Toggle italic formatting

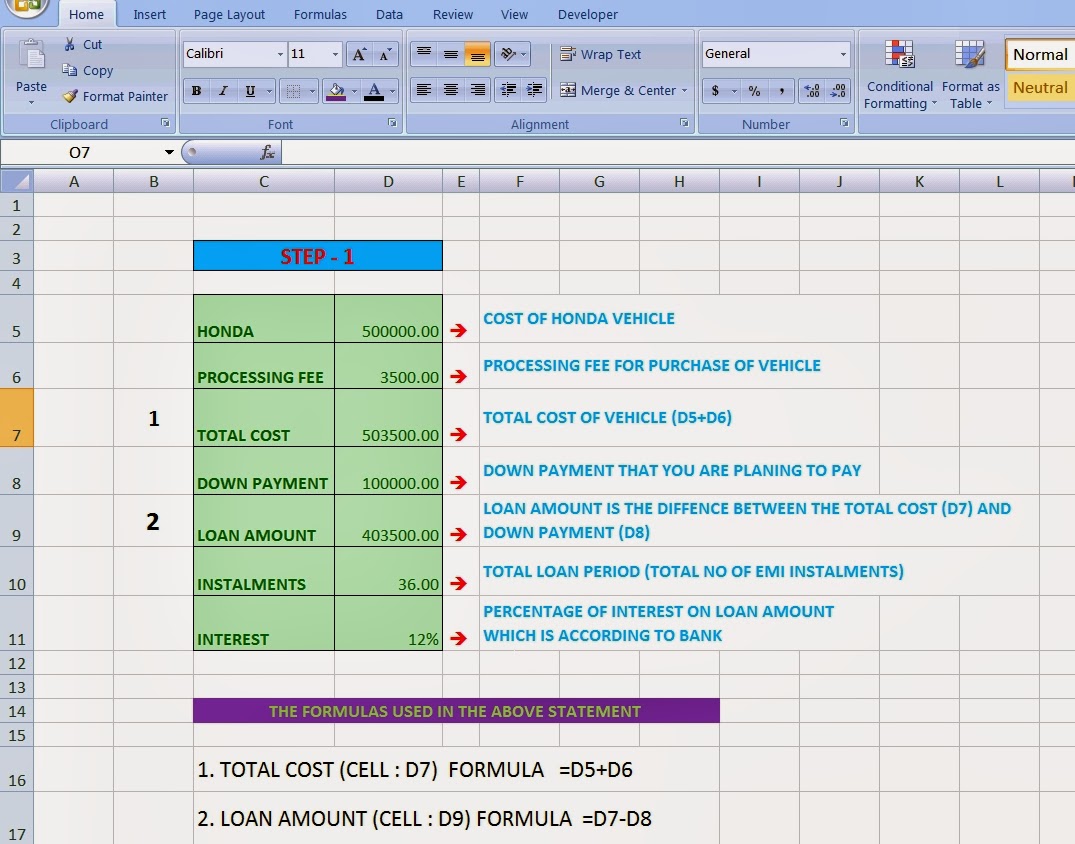pos(225,90)
